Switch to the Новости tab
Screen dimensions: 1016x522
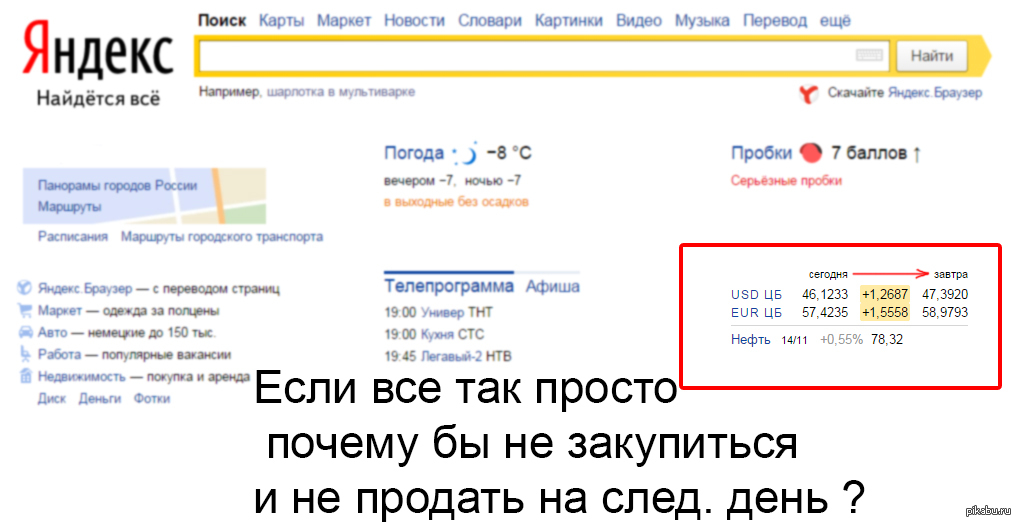coord(414,20)
